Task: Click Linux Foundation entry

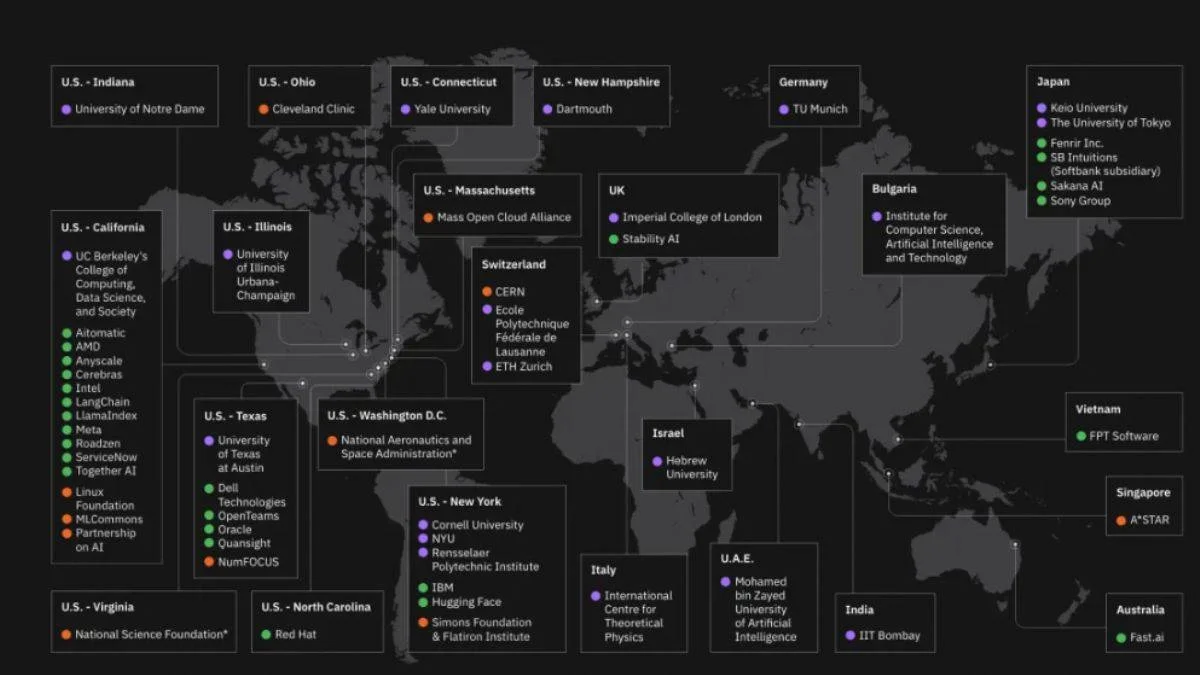Action: coord(98,499)
